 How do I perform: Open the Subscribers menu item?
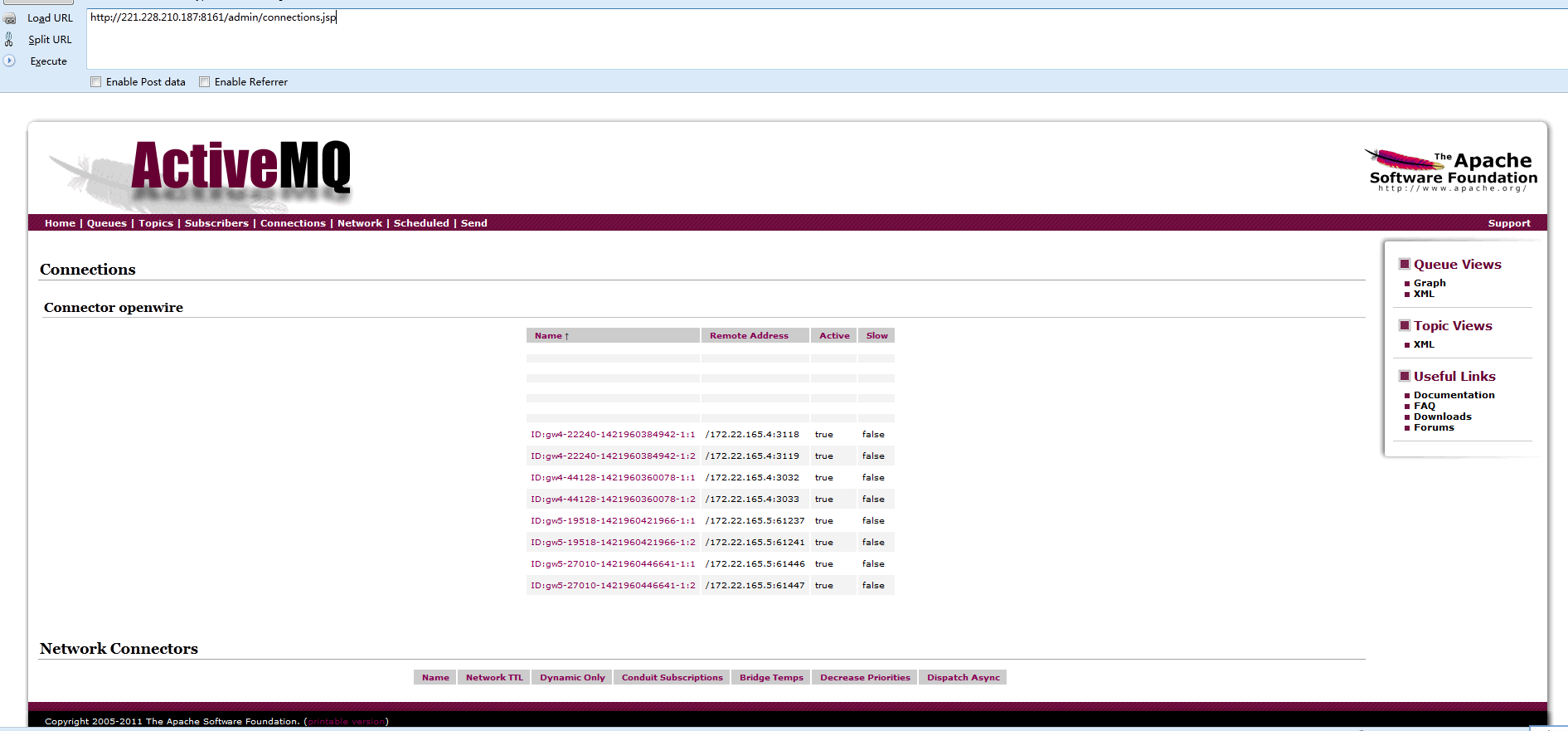[216, 223]
